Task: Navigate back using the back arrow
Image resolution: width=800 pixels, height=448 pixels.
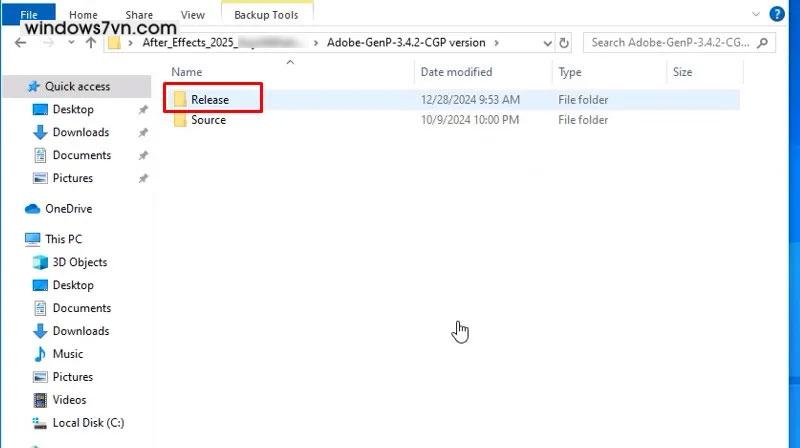Action: pyautogui.click(x=21, y=43)
